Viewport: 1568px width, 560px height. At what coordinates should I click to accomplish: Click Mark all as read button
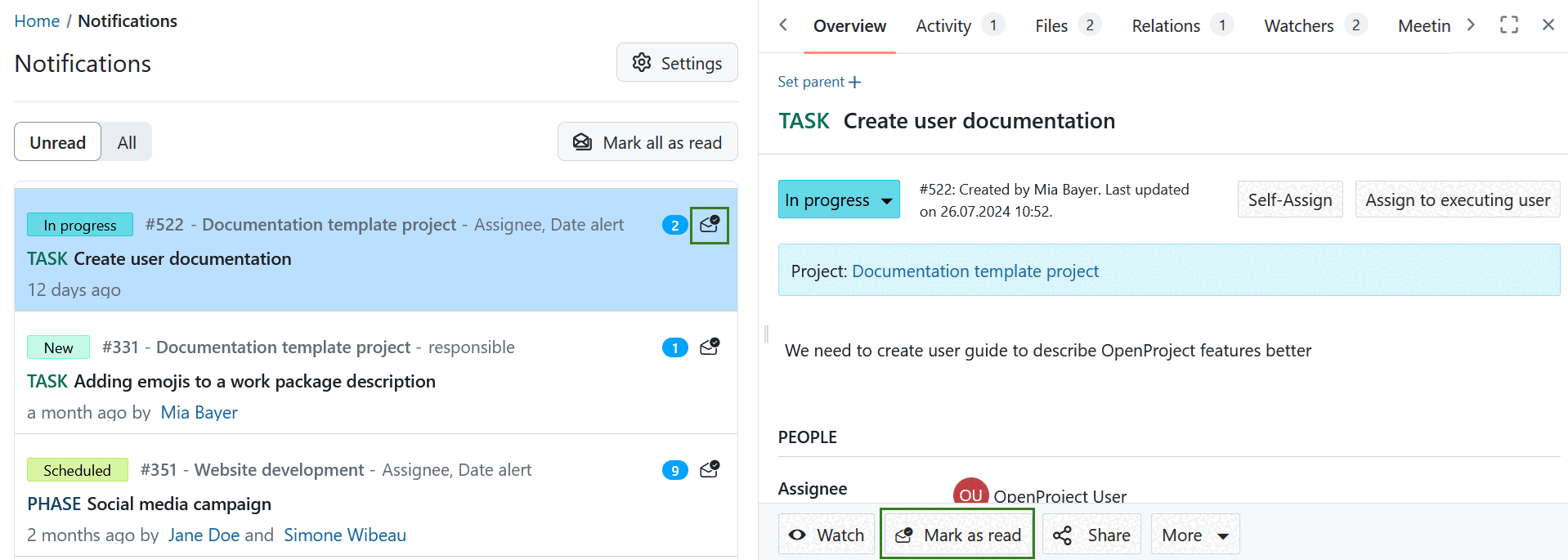(x=647, y=142)
